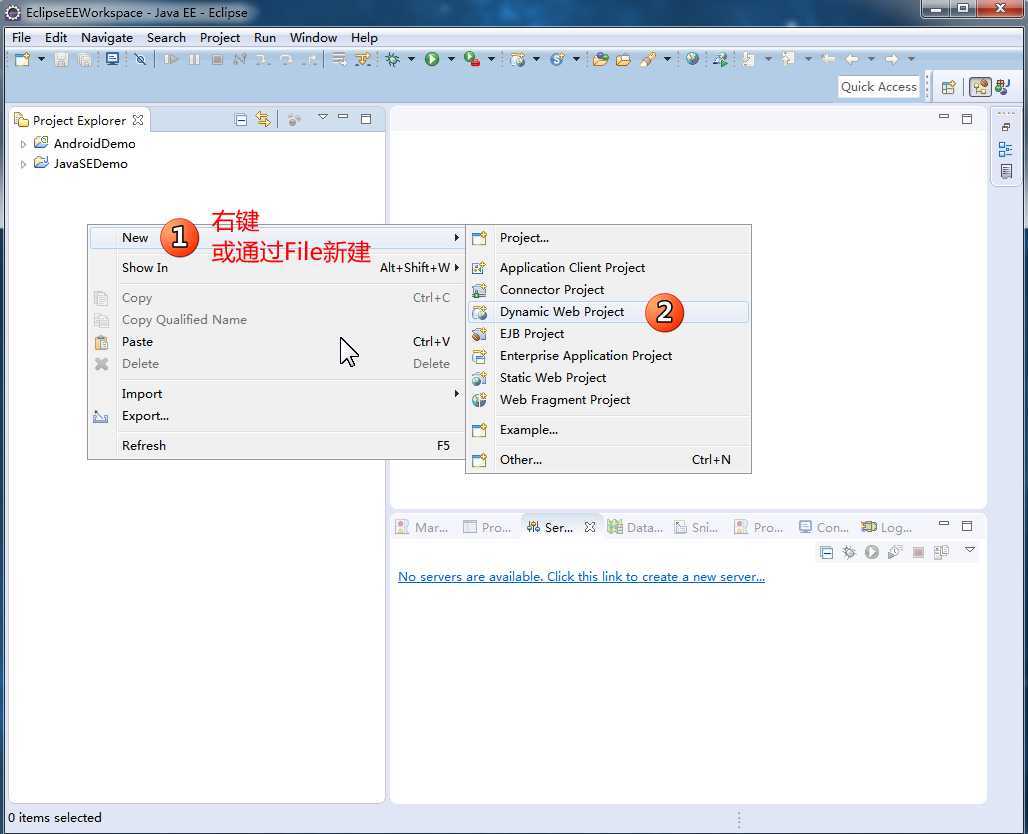Expand the Debug dropdown arrow
1028x834 pixels.
(x=411, y=59)
